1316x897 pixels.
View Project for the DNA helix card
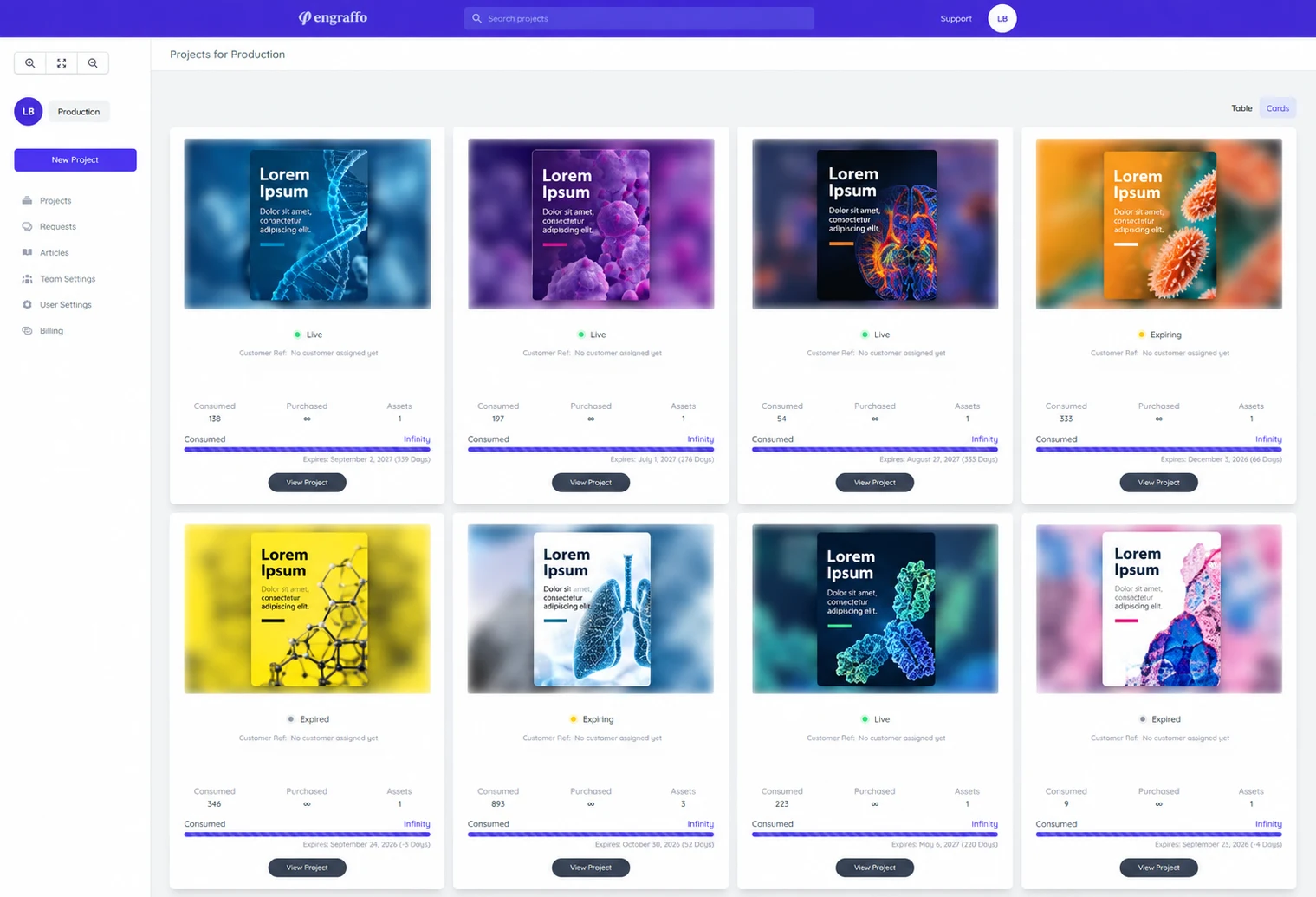(x=307, y=482)
